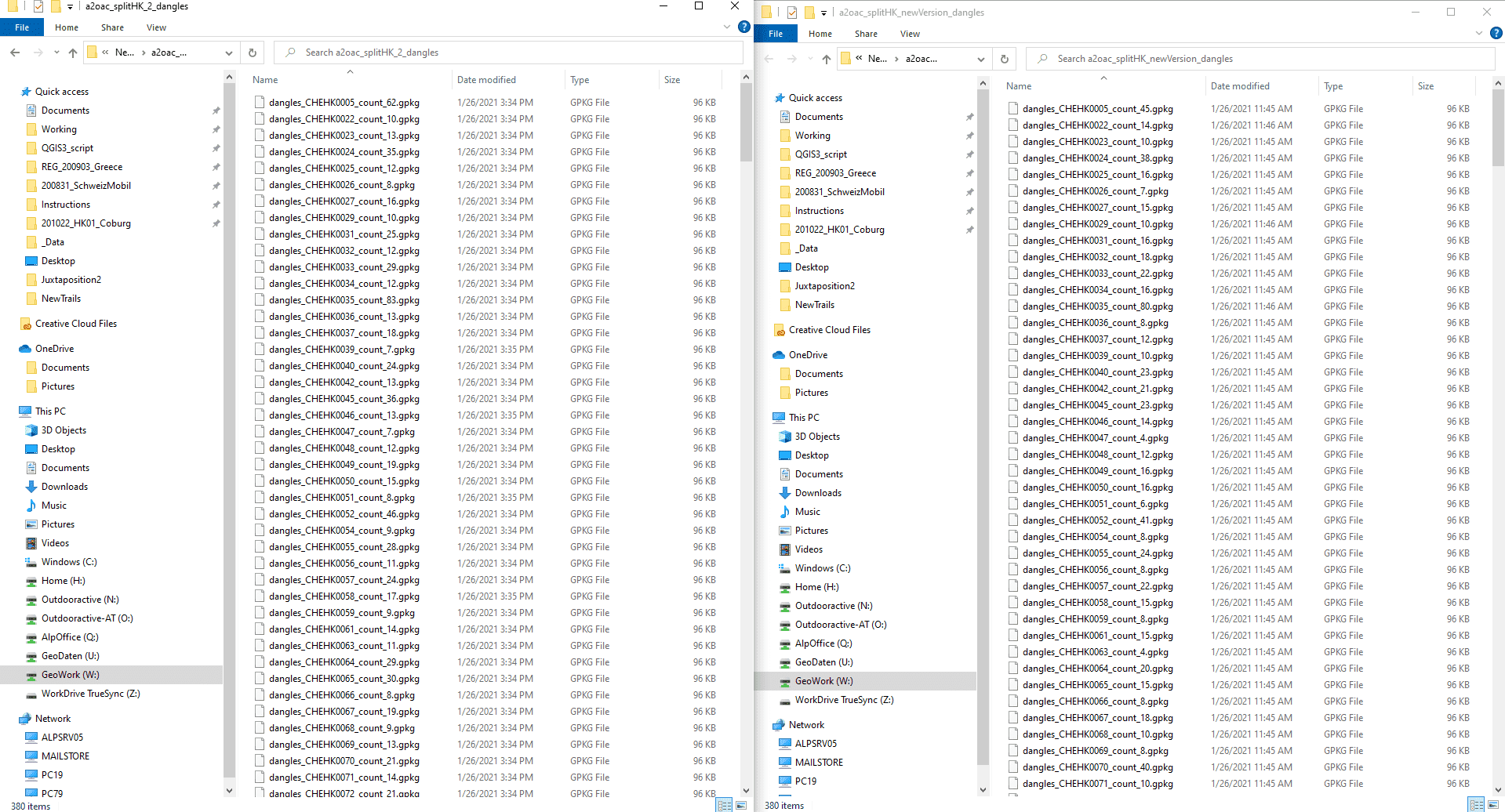Open OneDrive in the left navigation pane

coord(54,349)
